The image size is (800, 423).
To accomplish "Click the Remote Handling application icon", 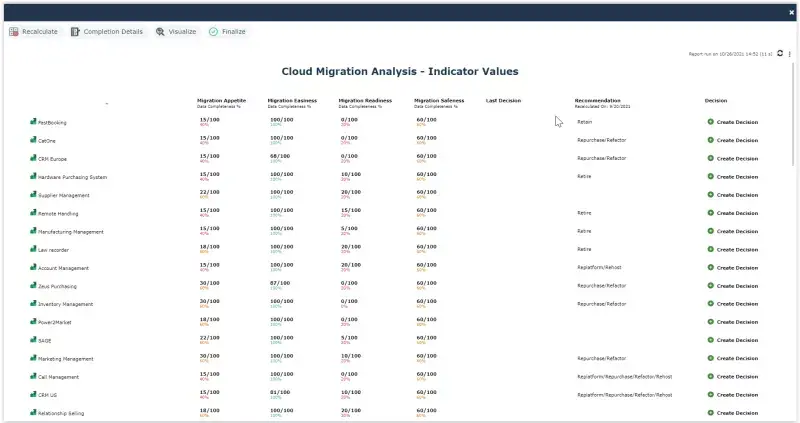I will (x=33, y=213).
